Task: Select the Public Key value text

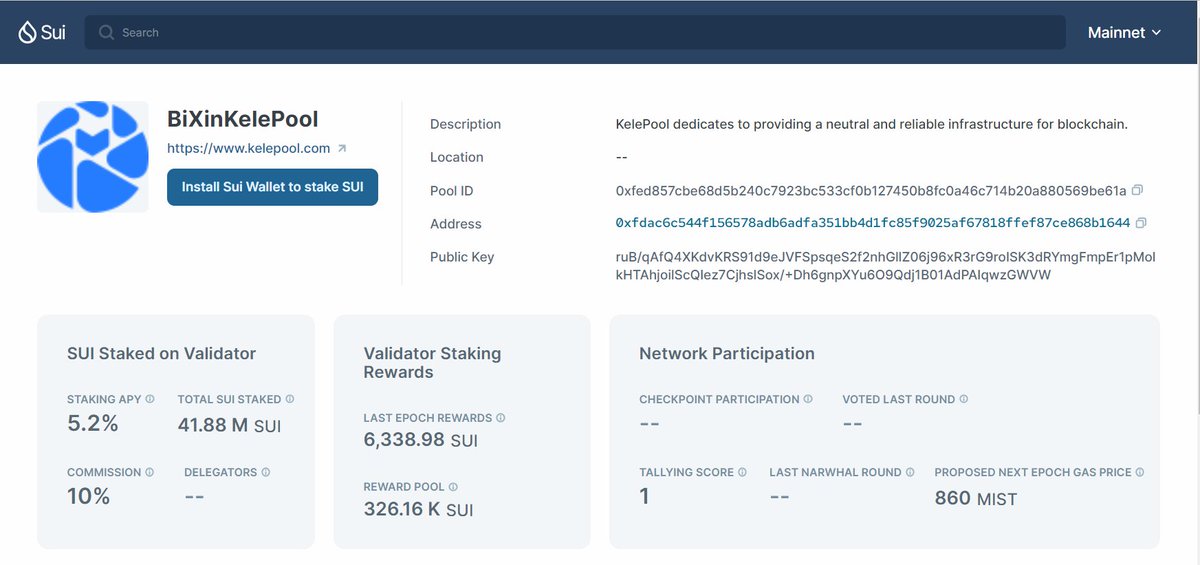Action: pos(885,265)
